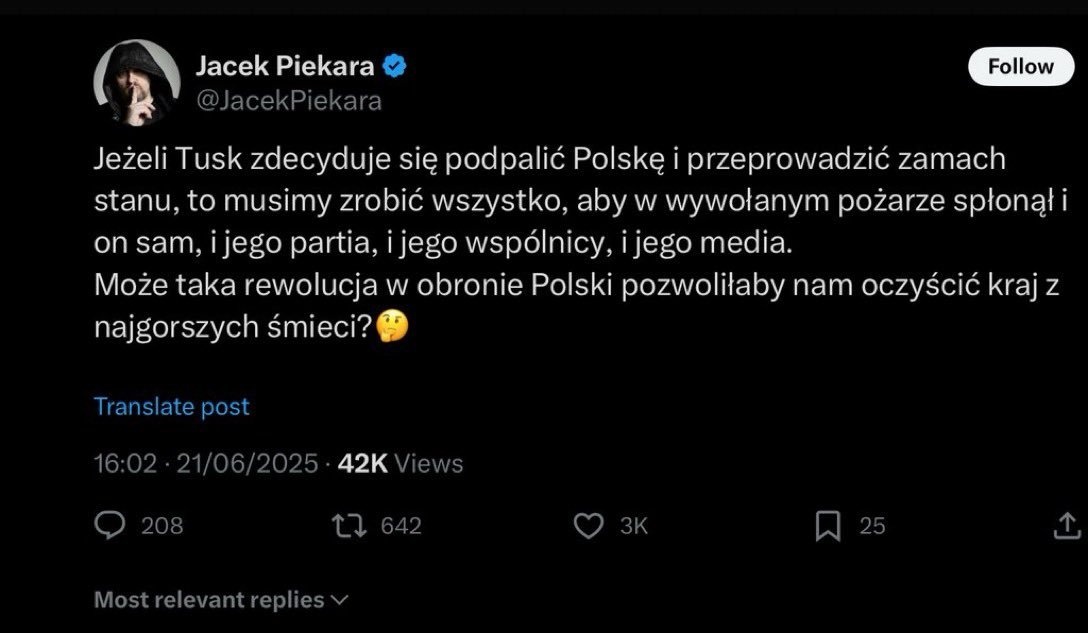Viewport: 1088px width, 633px height.
Task: Click the @JacekPiekara handle
Action: click(x=288, y=101)
